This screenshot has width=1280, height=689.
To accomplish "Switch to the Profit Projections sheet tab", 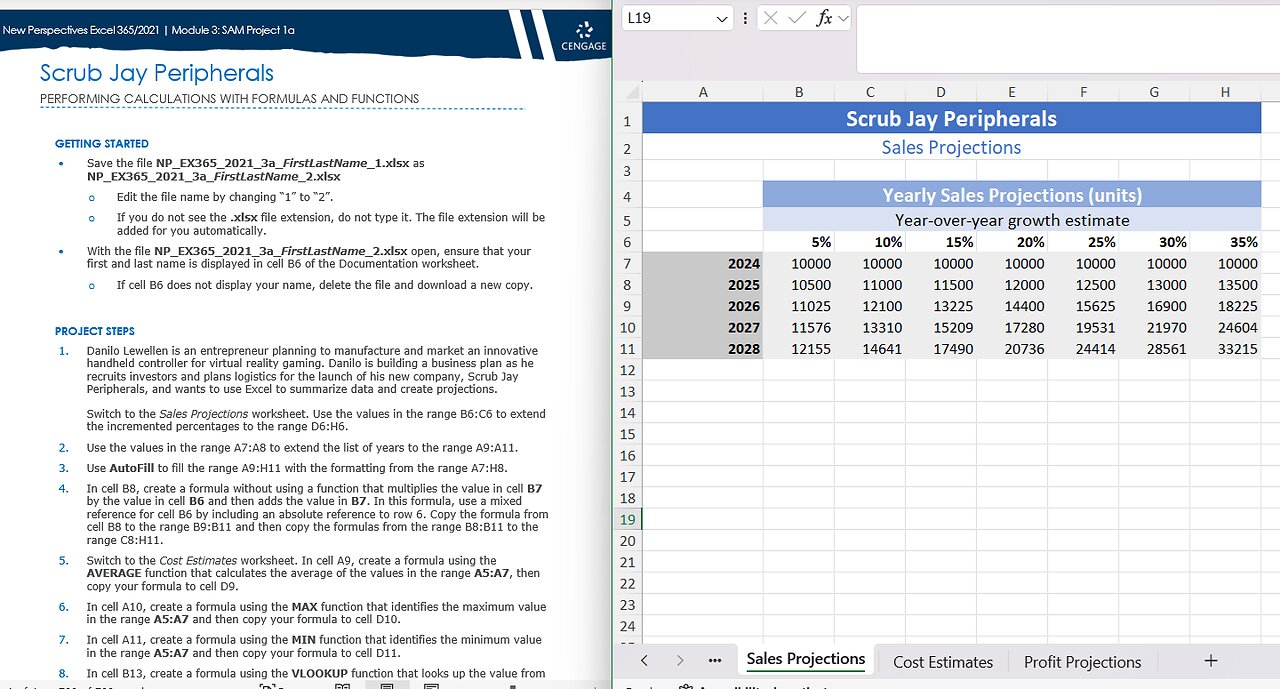I will point(1082,661).
